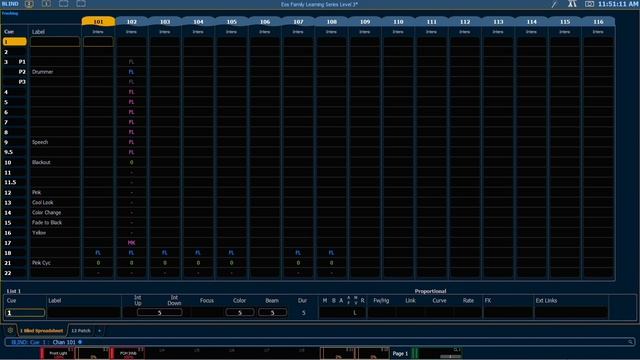Click the Label field in List 1 panel
This screenshot has height=360, width=640.
84,313
